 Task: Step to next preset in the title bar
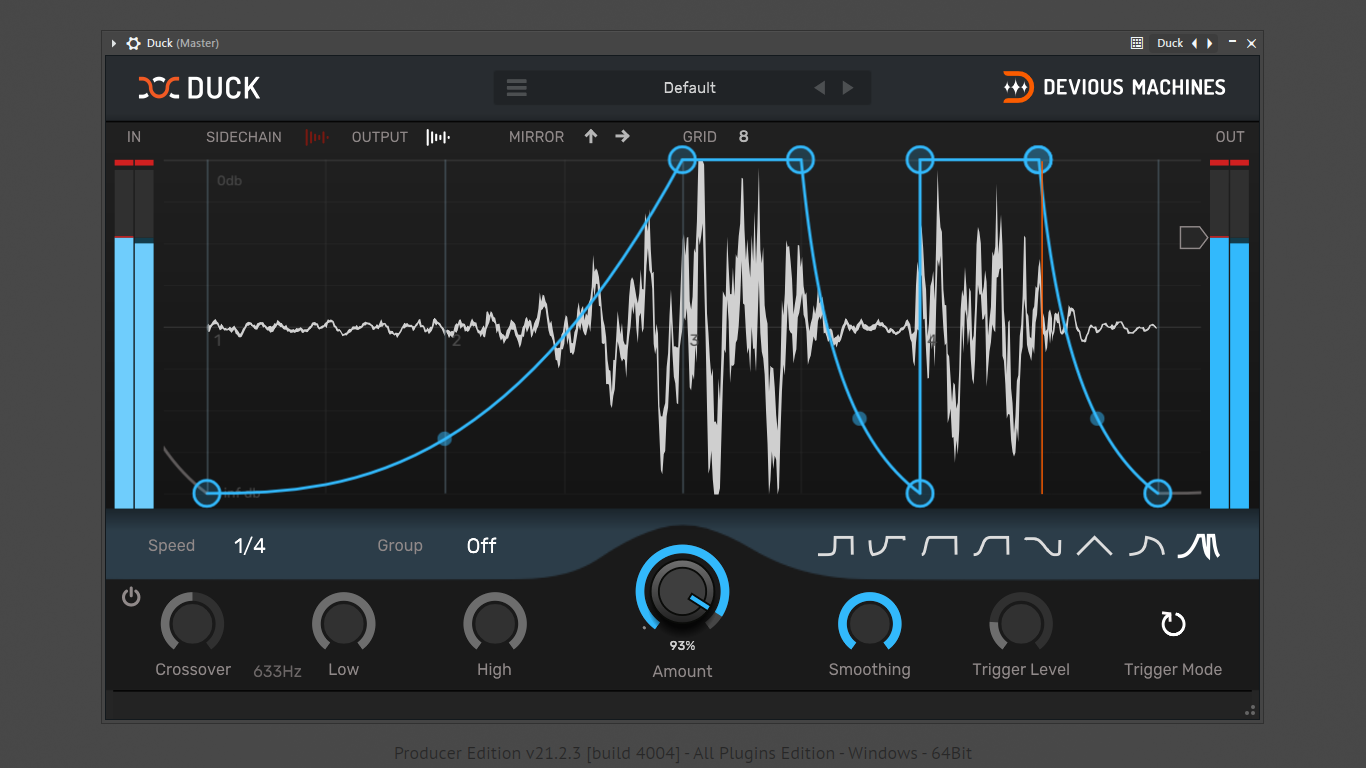click(x=1210, y=43)
